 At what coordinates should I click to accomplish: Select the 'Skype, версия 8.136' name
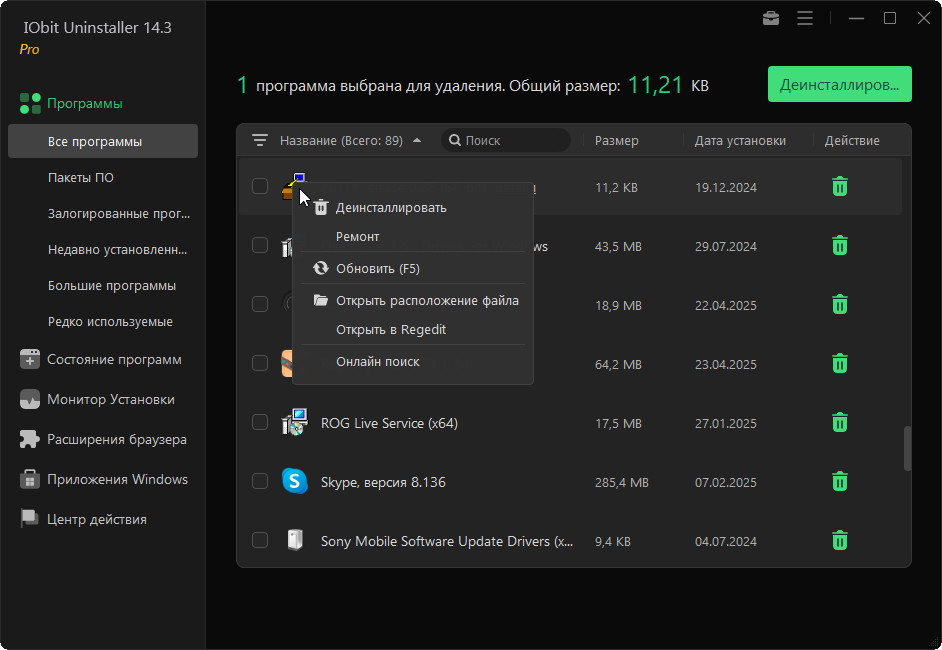[383, 482]
